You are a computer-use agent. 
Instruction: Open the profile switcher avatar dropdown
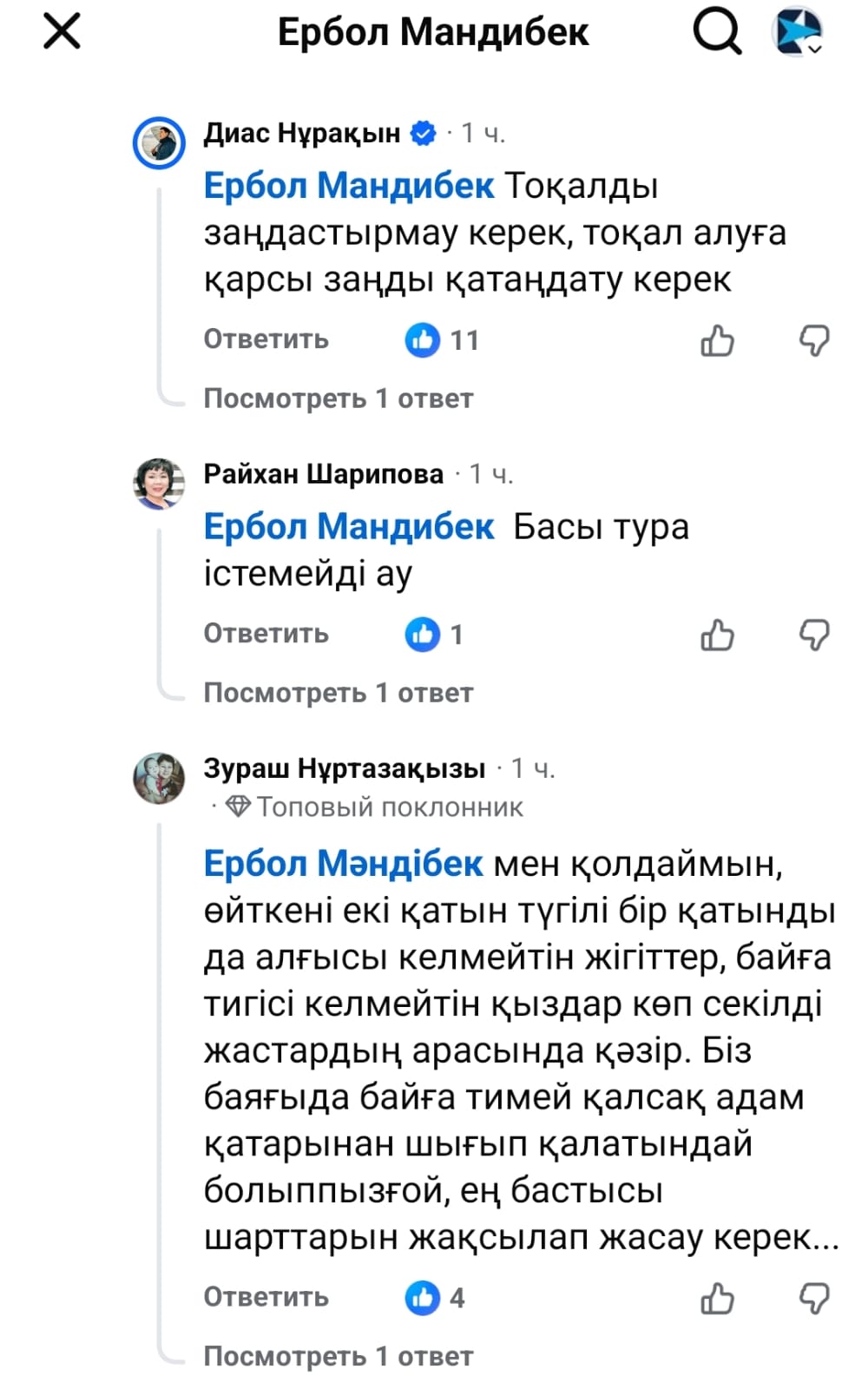click(797, 32)
